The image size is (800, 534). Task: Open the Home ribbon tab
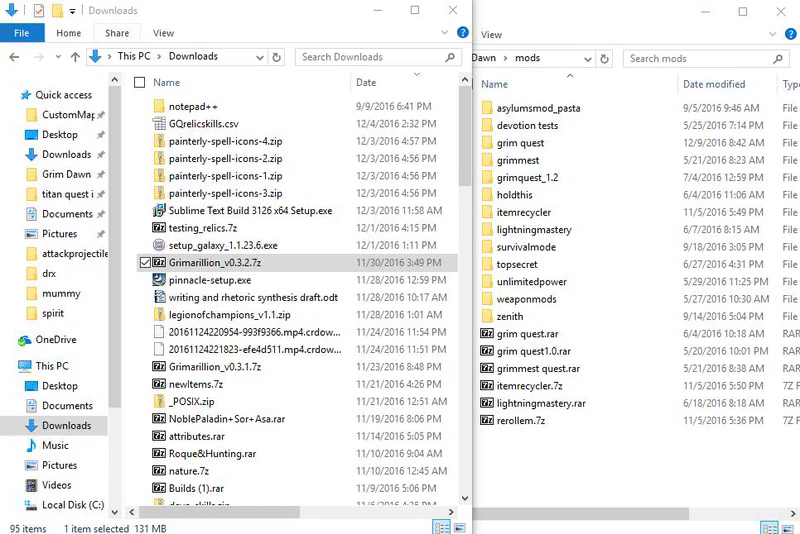(x=68, y=33)
